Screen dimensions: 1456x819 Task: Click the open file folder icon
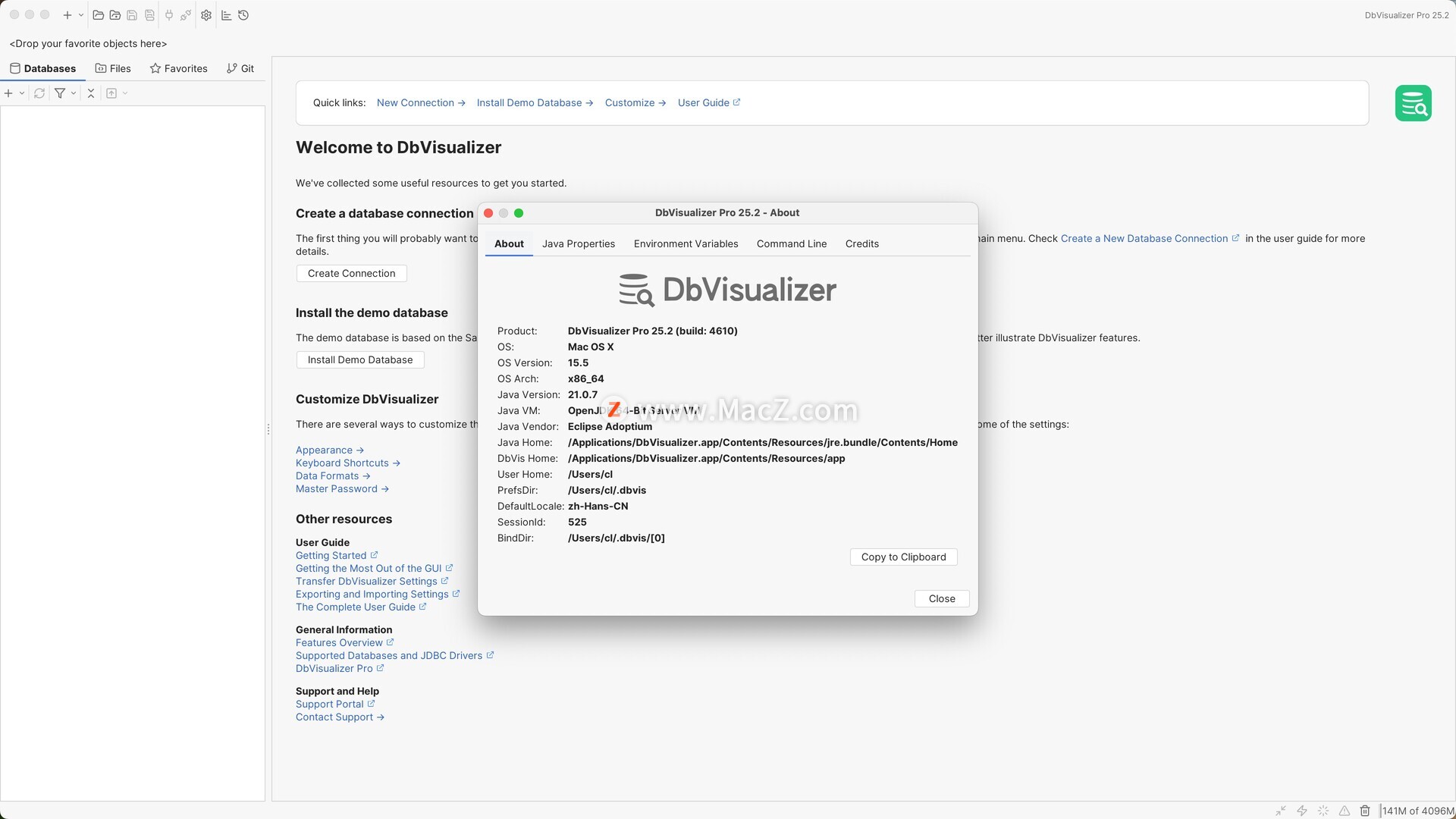click(x=98, y=15)
